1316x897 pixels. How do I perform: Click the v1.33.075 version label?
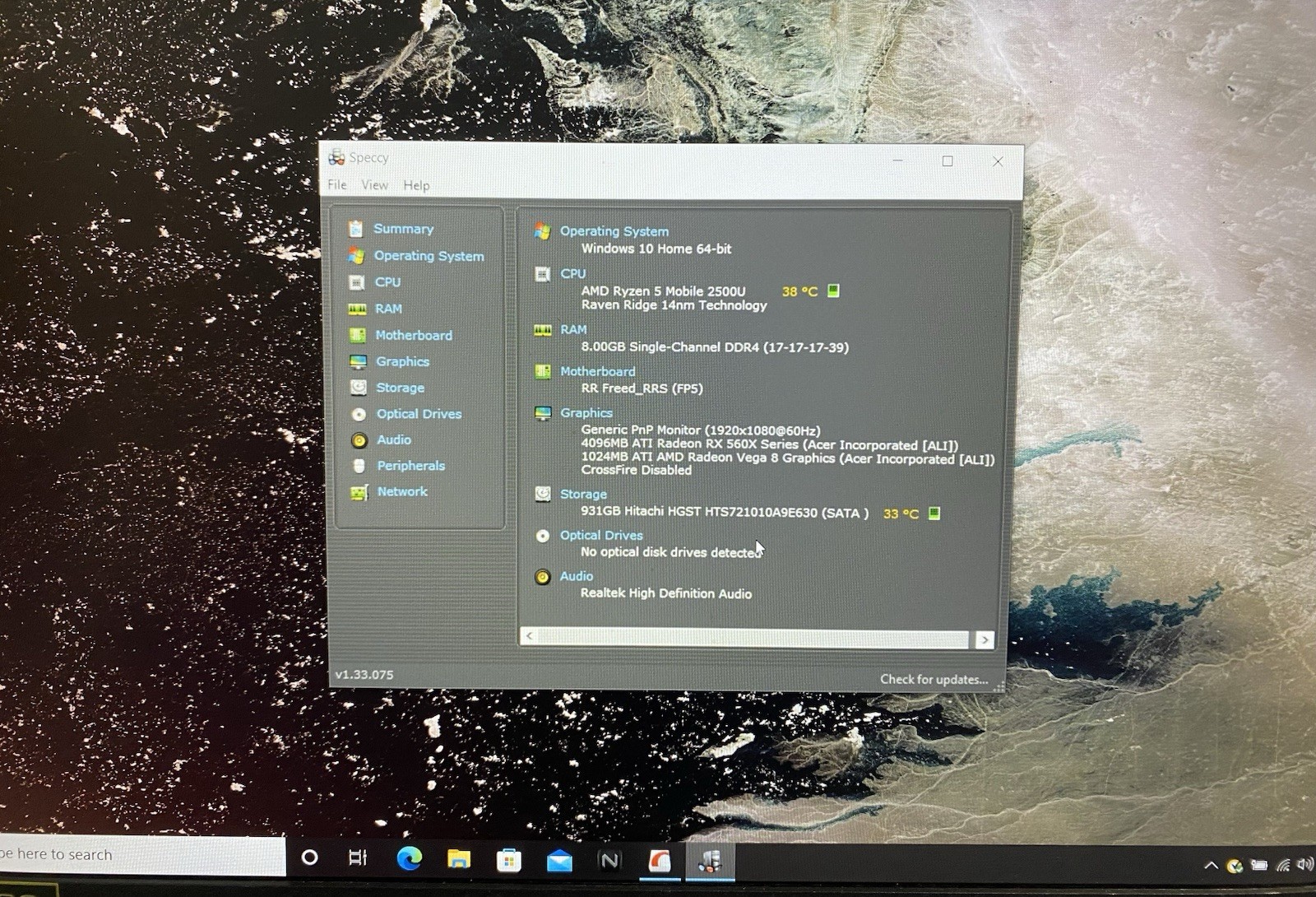[x=364, y=675]
